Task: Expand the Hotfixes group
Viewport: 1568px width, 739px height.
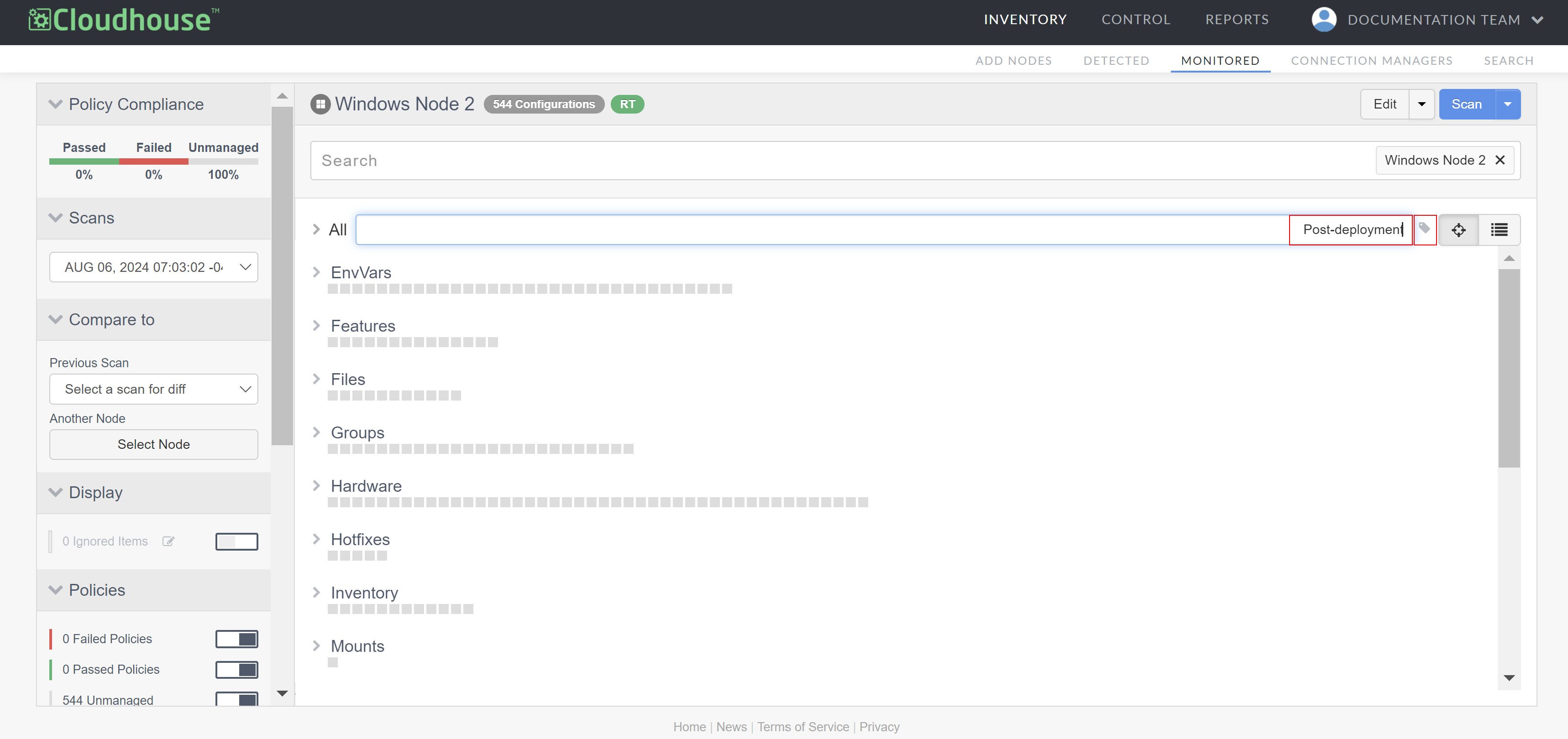Action: [316, 539]
